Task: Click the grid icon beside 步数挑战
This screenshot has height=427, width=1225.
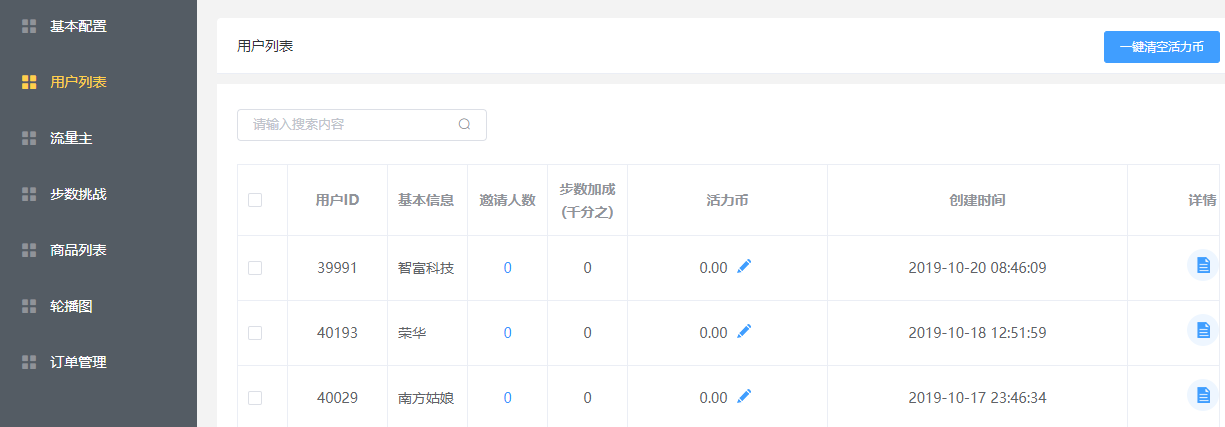Action: 29,194
